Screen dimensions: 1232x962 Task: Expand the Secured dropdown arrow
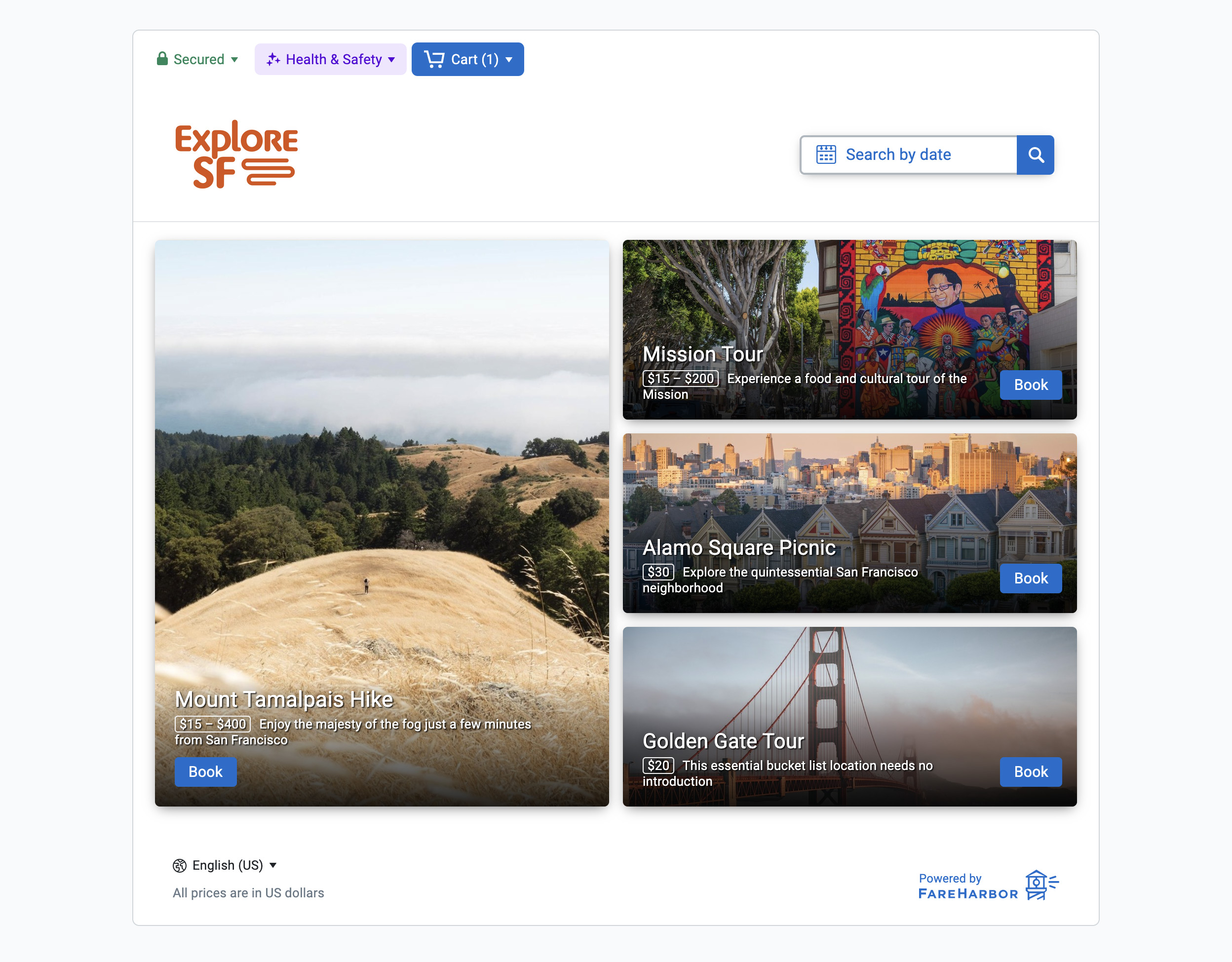234,60
